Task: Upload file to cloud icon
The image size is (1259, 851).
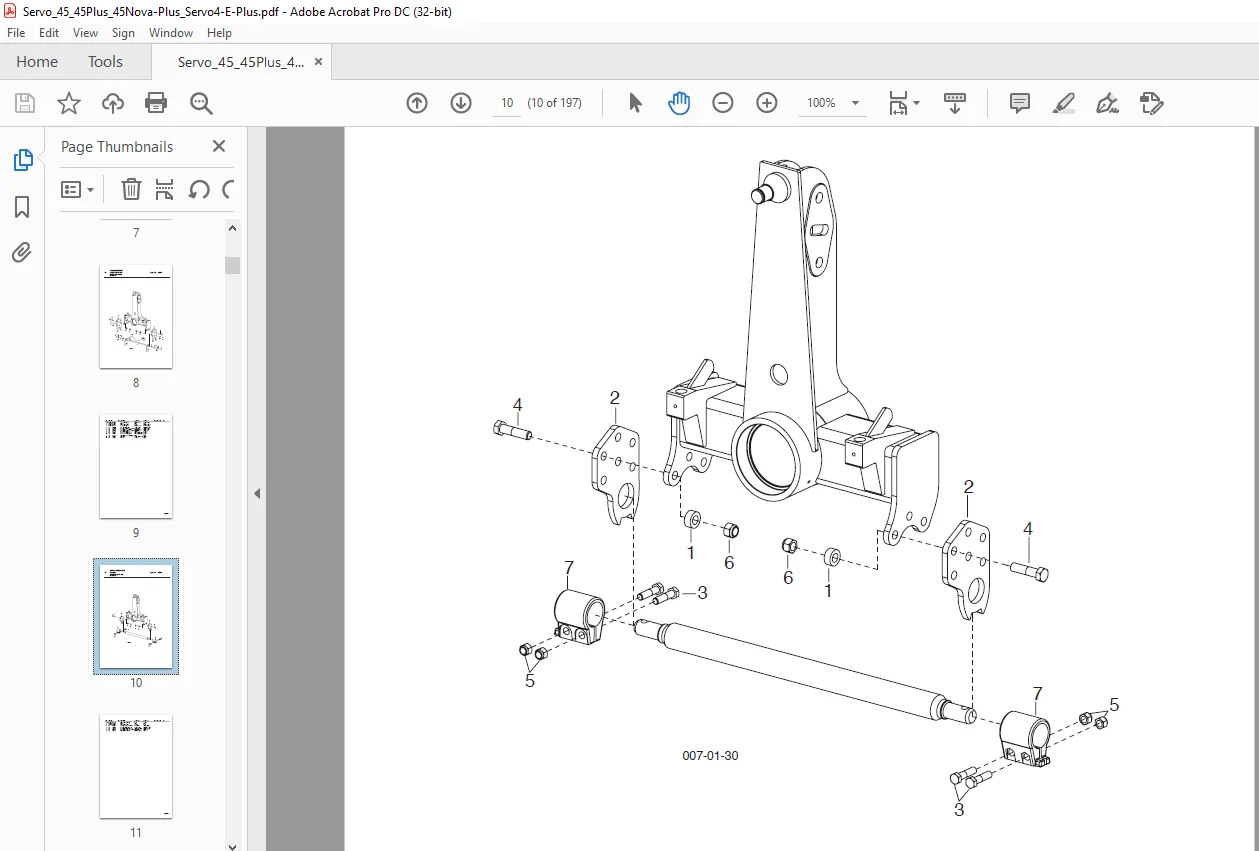Action: [113, 103]
